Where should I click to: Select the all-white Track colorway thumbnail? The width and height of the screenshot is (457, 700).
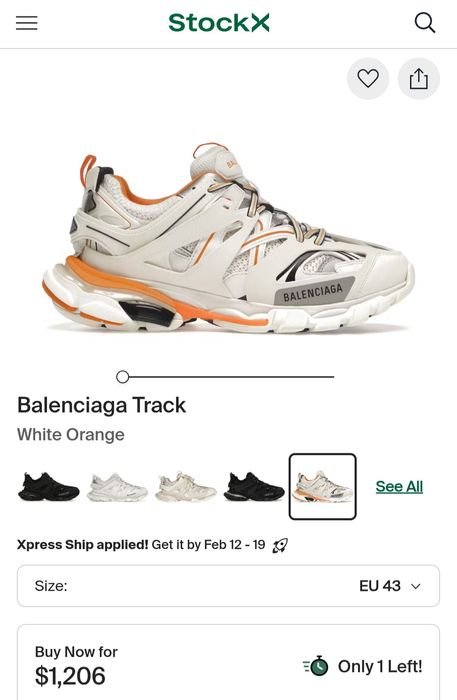coord(117,487)
